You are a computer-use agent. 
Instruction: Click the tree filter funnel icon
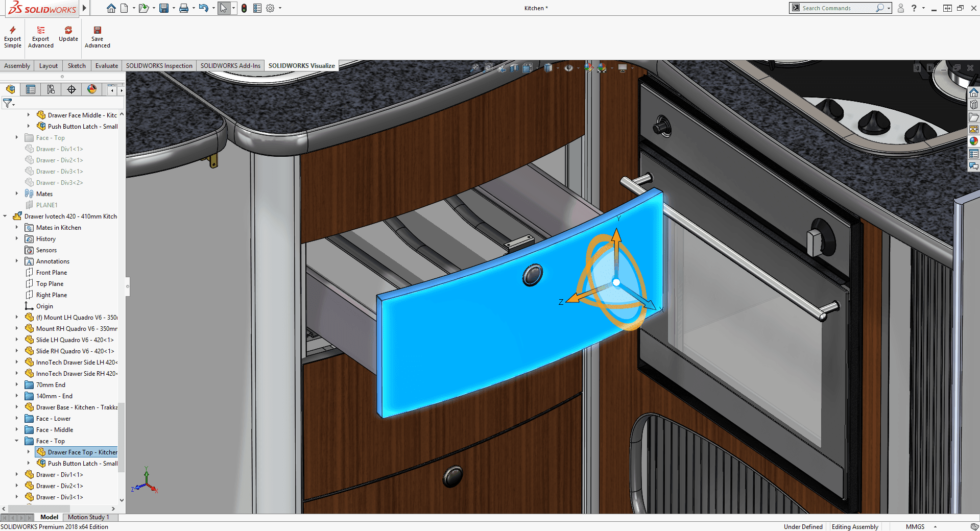7,103
